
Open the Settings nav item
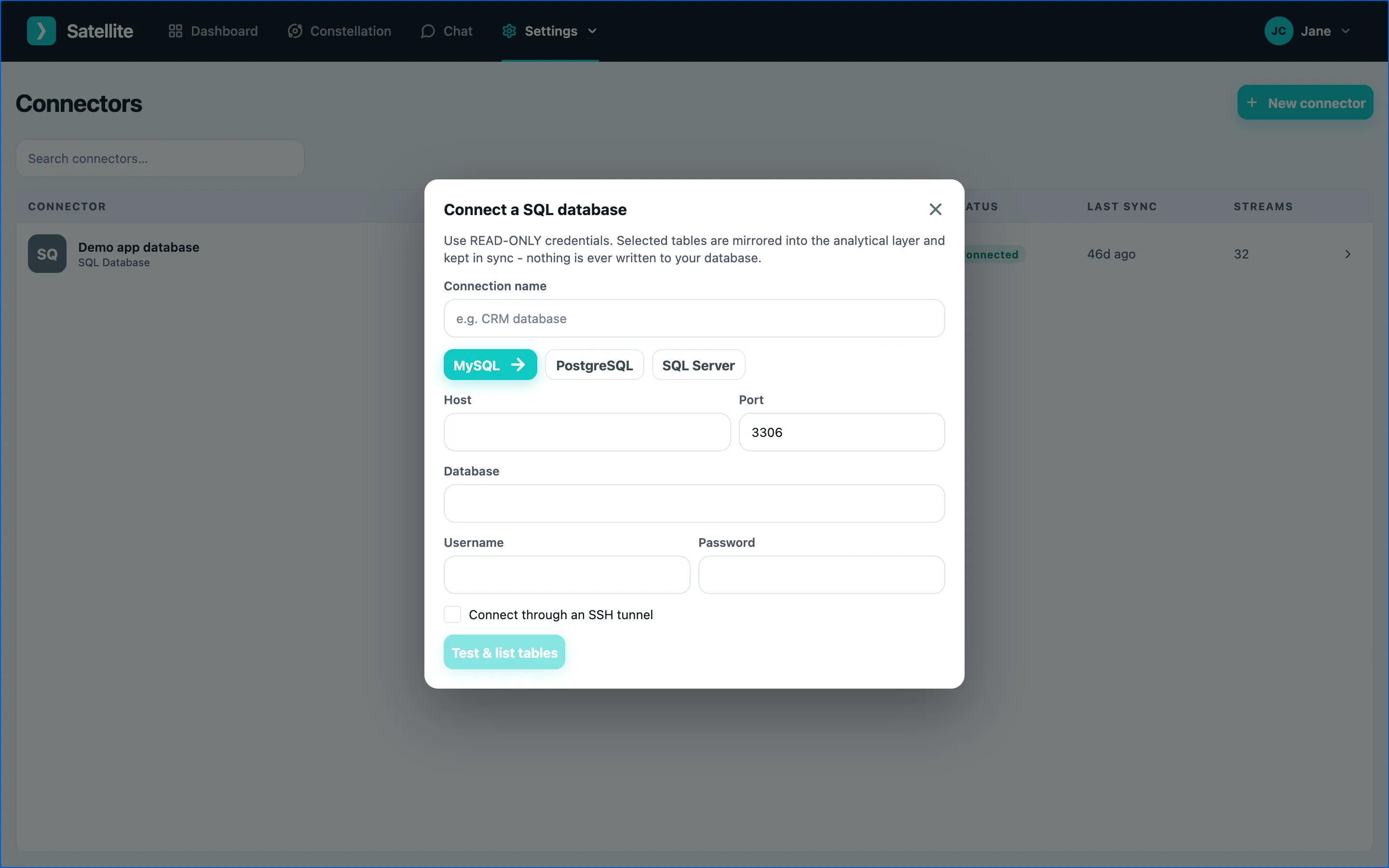coord(550,31)
